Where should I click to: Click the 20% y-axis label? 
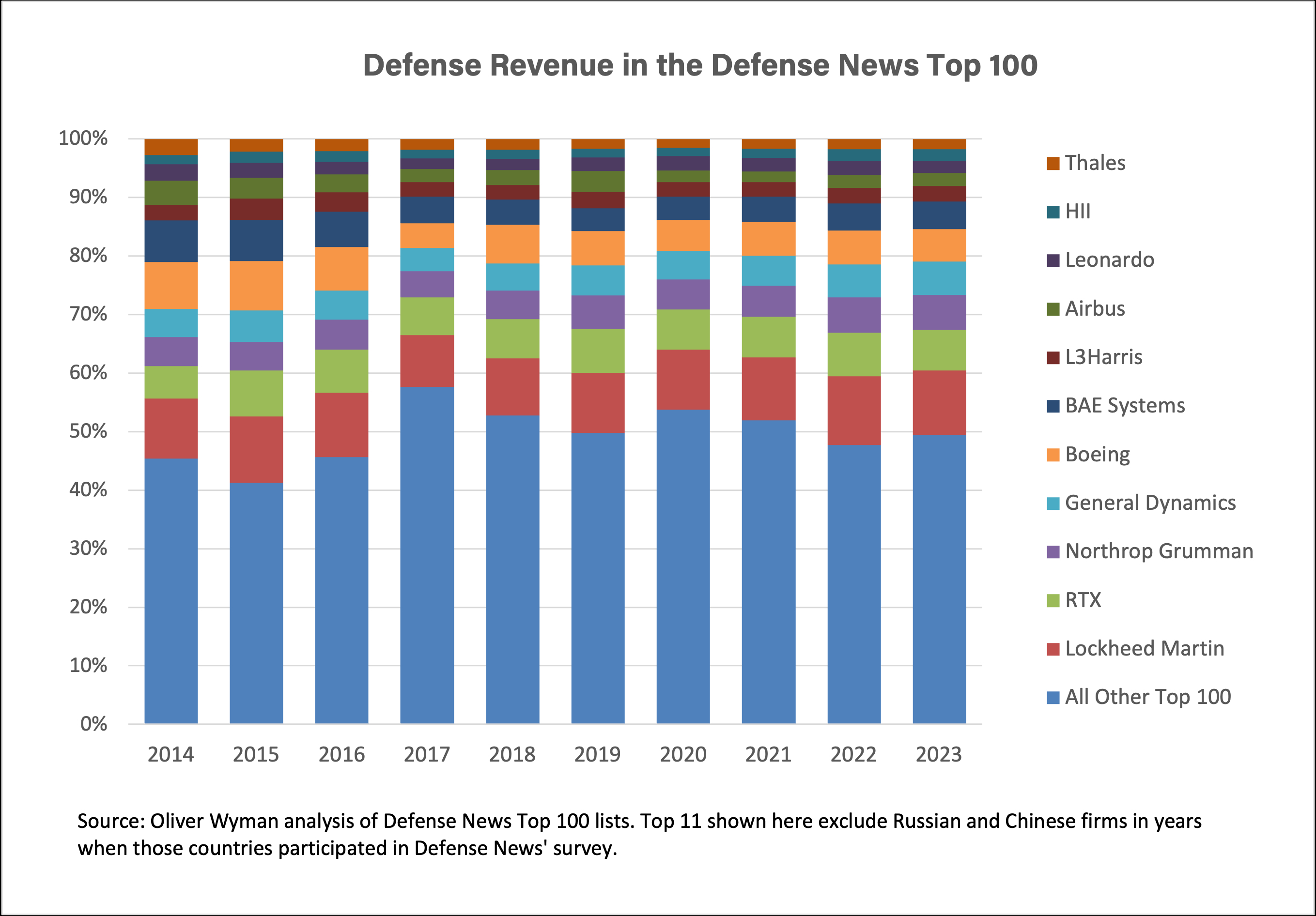click(88, 607)
